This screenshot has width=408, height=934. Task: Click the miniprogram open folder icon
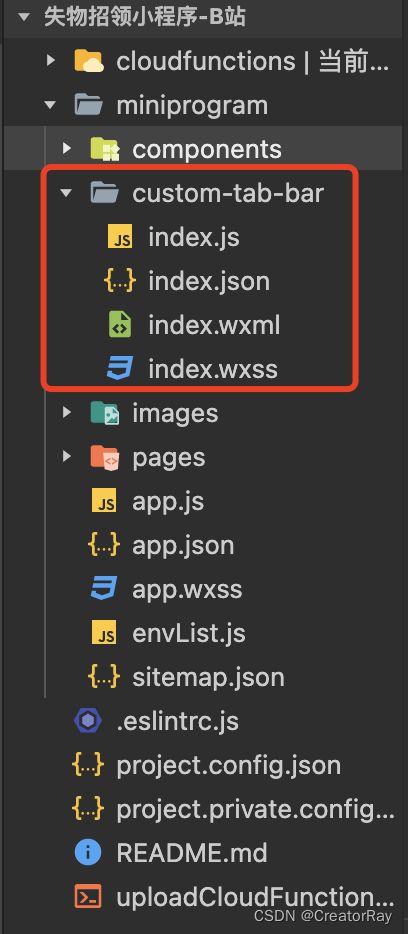(x=89, y=105)
